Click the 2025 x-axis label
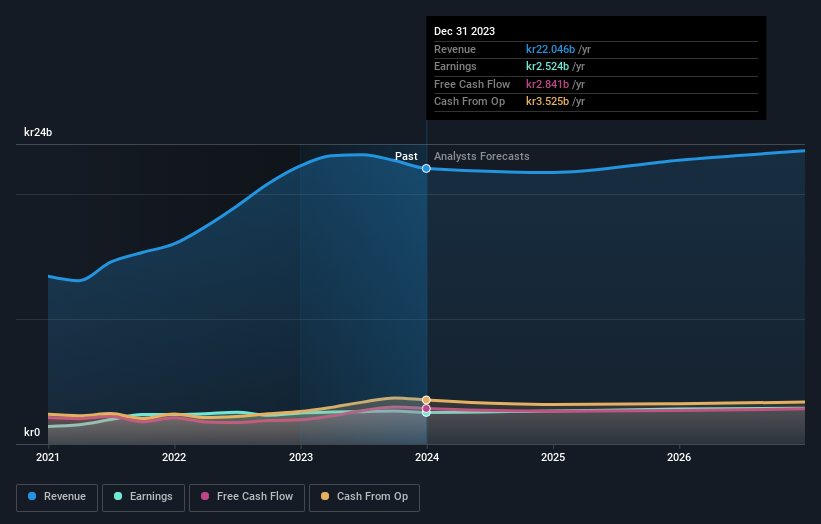 pos(553,457)
